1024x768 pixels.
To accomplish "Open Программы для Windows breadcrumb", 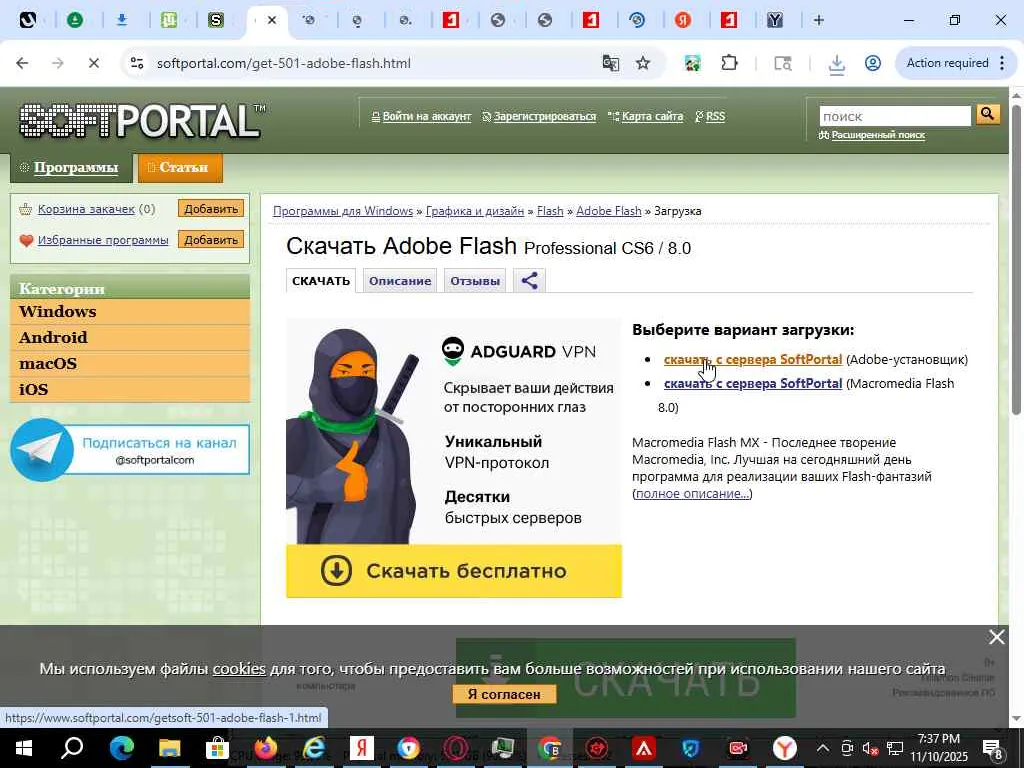I will [x=343, y=211].
